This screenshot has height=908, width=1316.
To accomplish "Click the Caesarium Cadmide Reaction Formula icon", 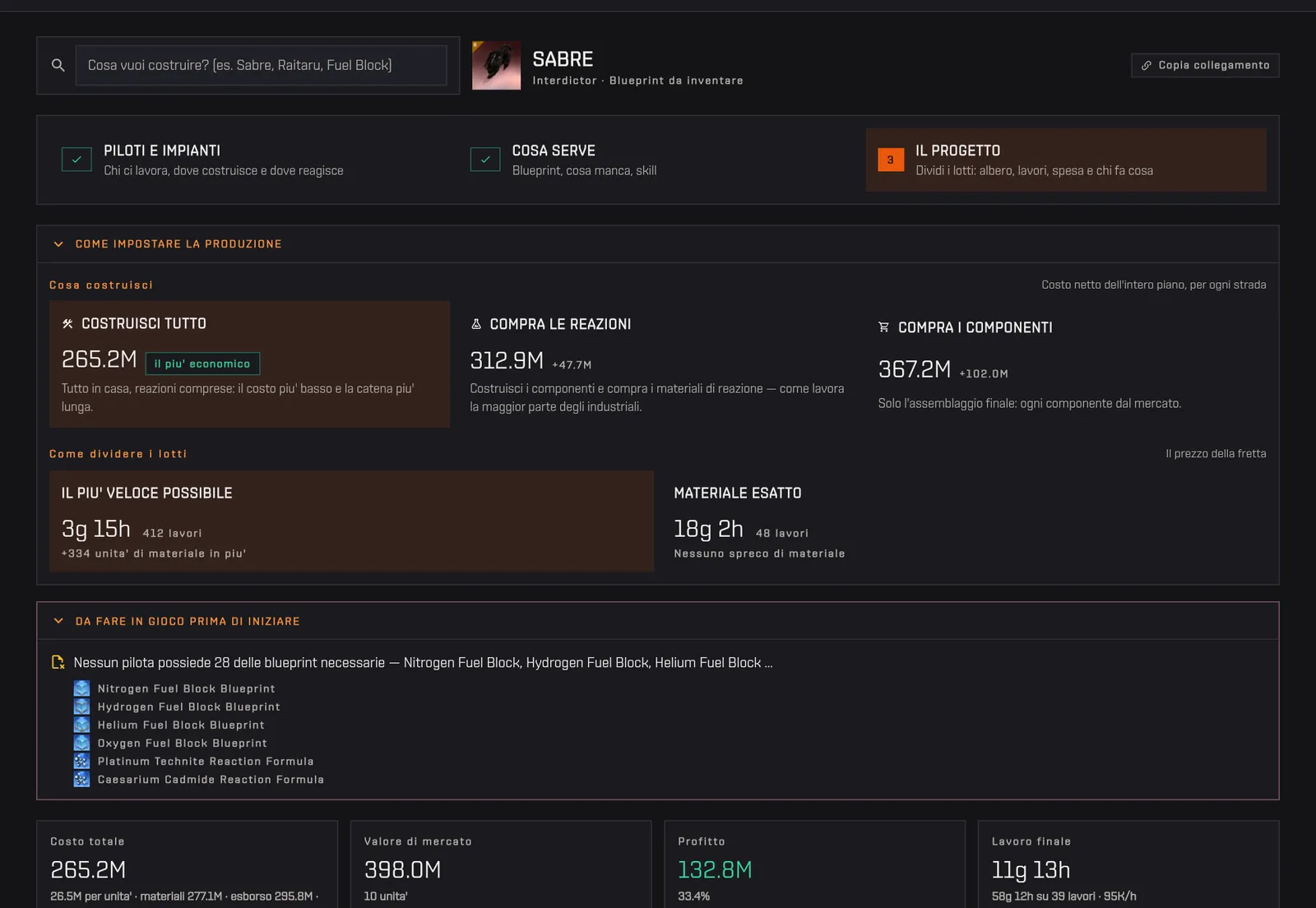I will (81, 779).
